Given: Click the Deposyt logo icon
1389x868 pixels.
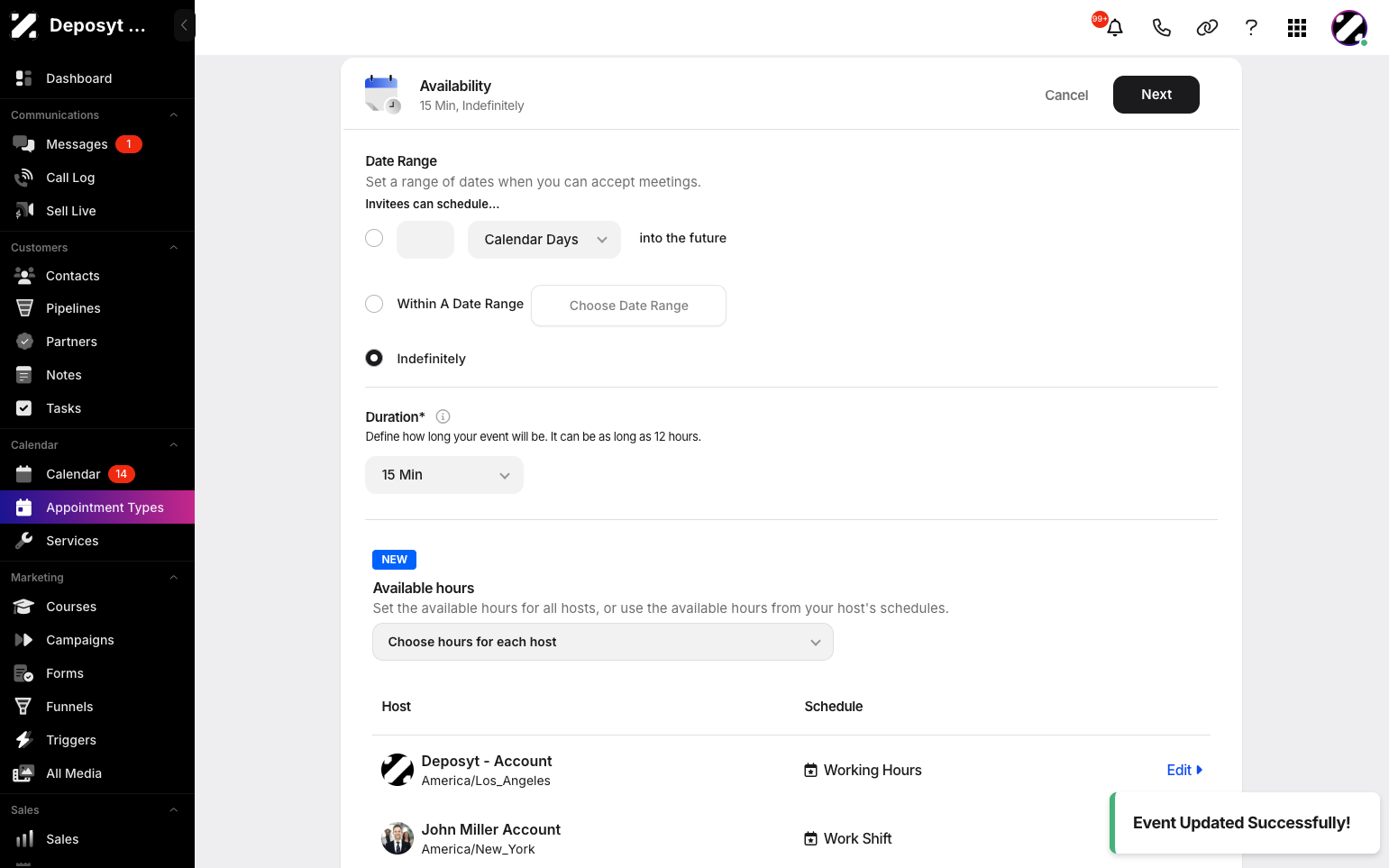Looking at the screenshot, I should (x=23, y=25).
